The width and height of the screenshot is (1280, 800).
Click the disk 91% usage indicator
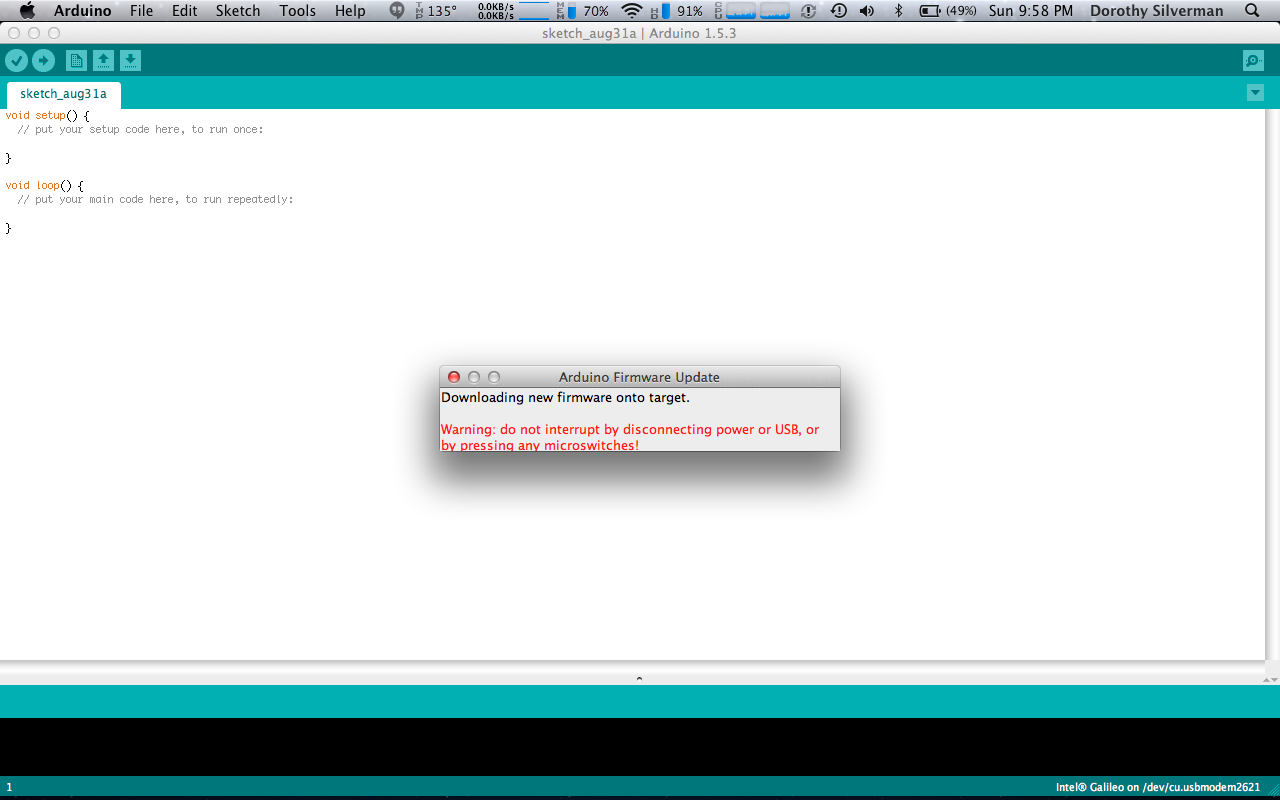point(677,11)
